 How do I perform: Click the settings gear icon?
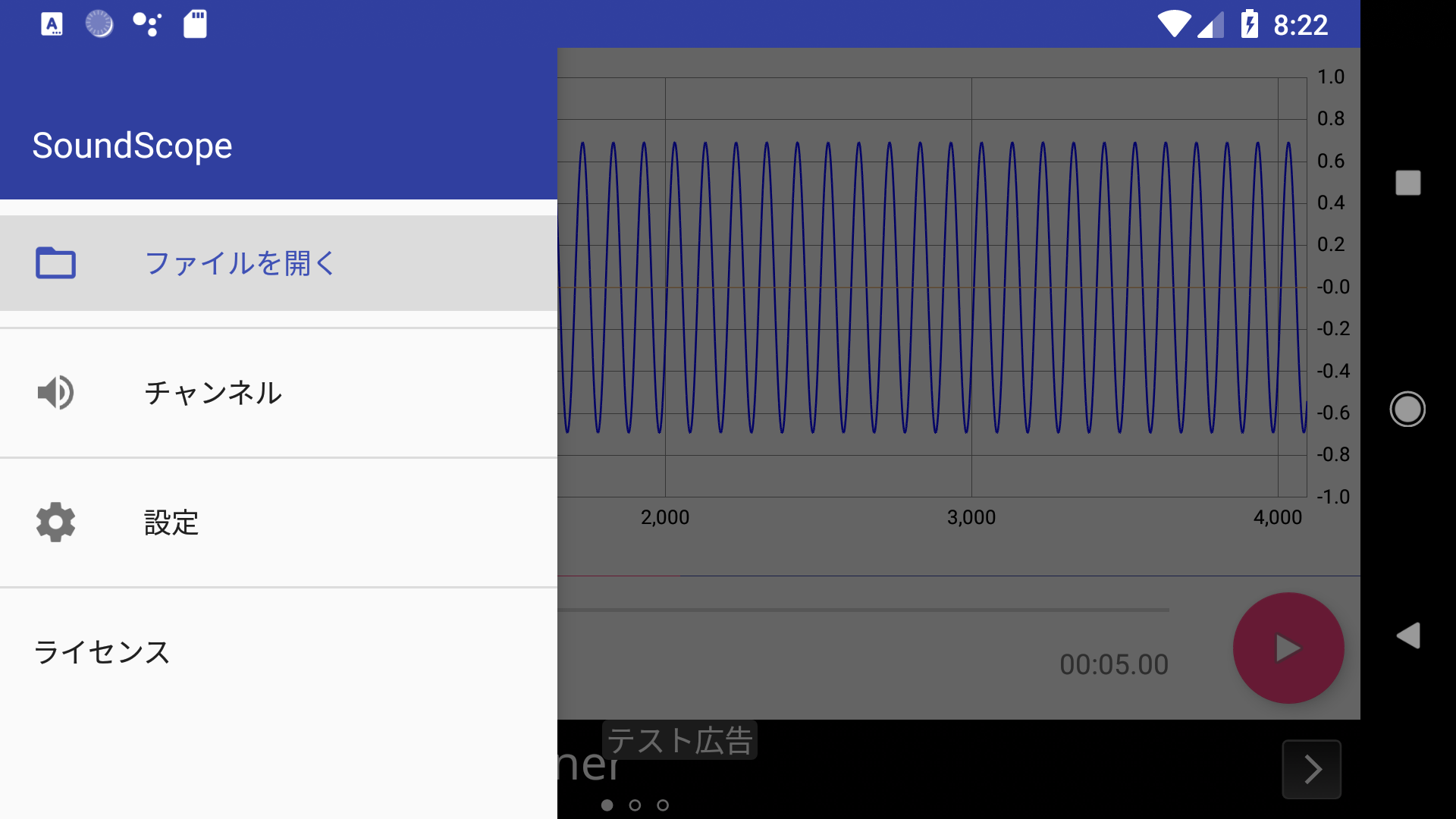55,522
